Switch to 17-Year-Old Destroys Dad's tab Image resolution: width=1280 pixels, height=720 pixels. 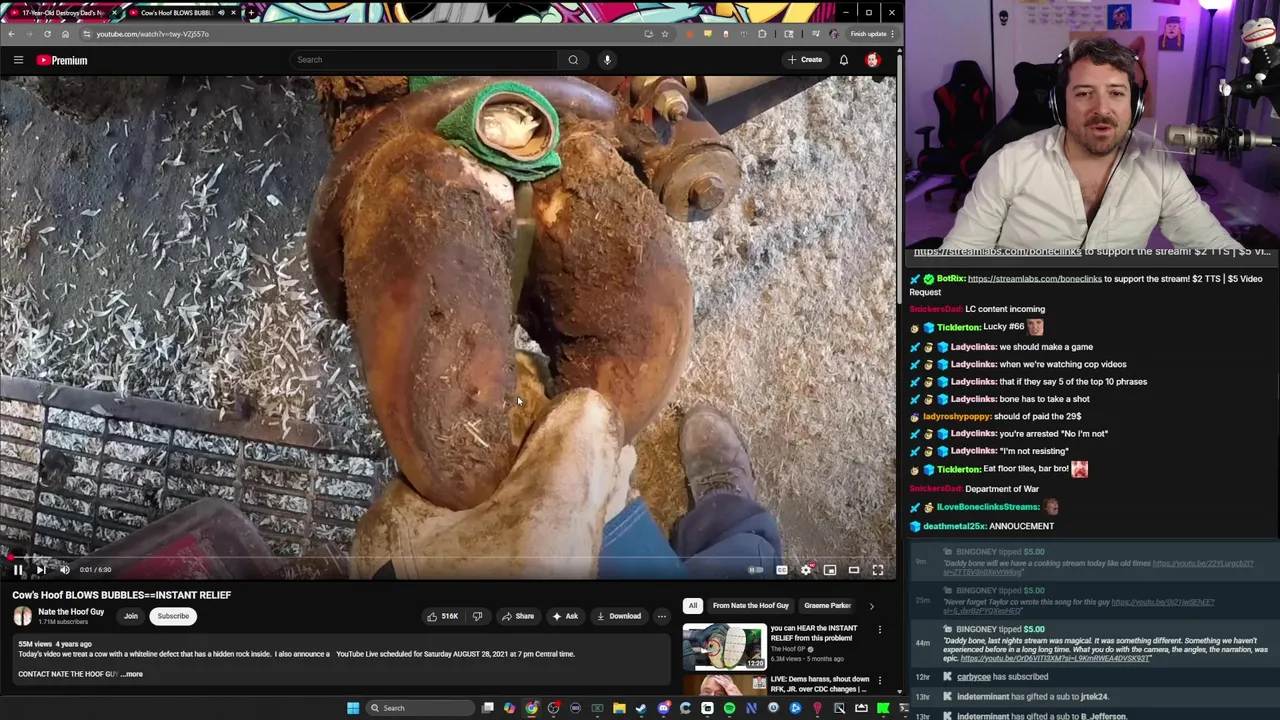point(62,13)
